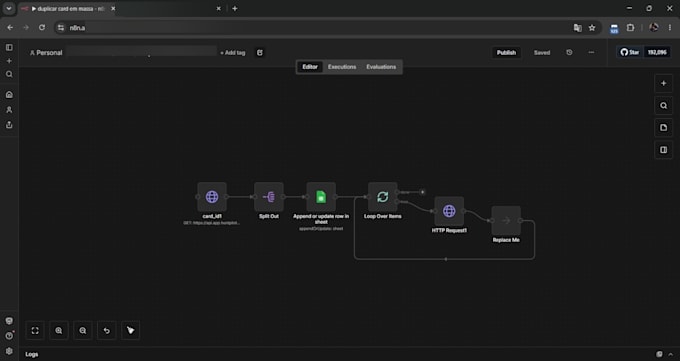Open the browser profile avatar

click(654, 28)
